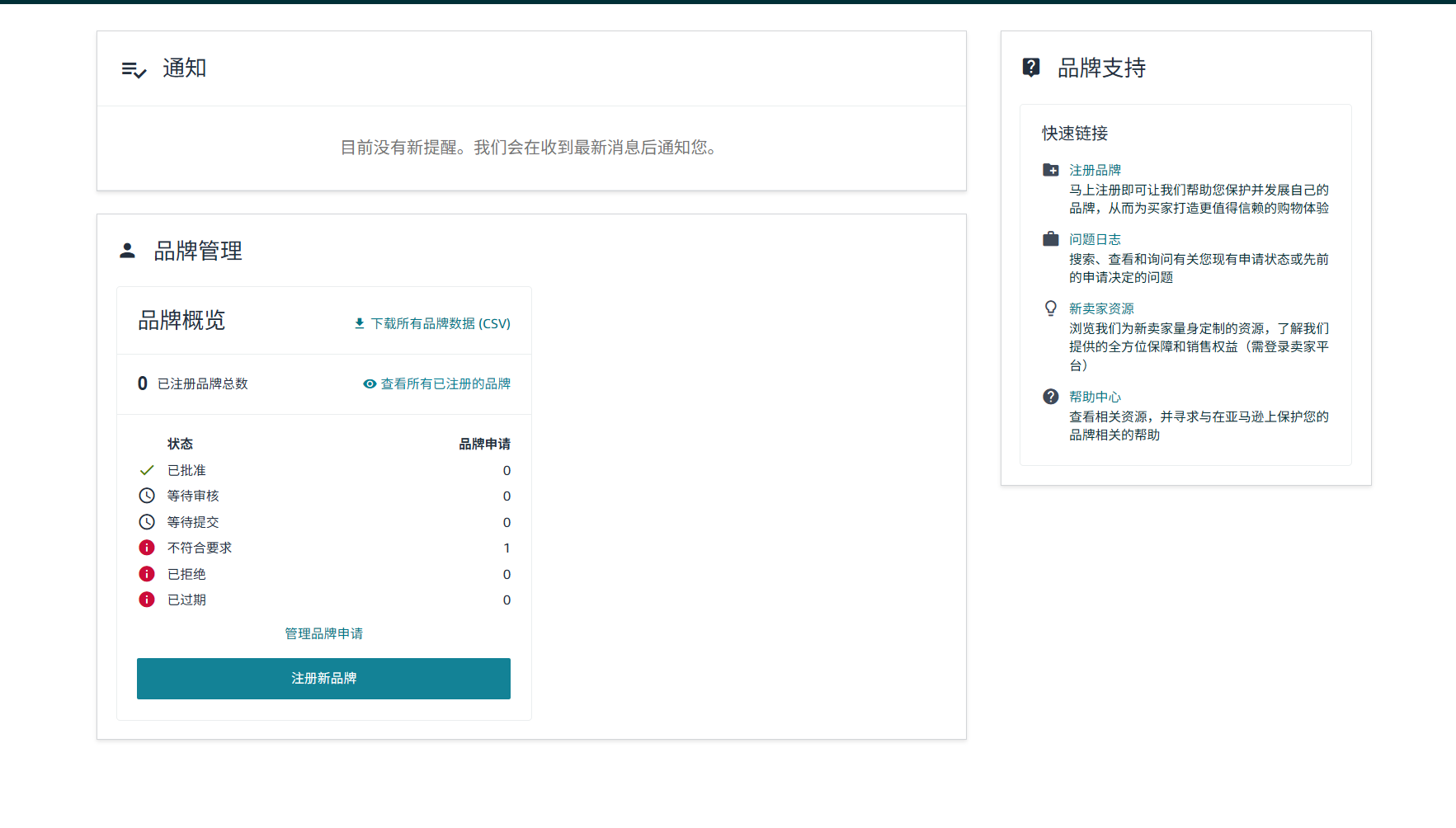1456x828 pixels.
Task: Select the 不符合要求 status row label
Action: tap(200, 548)
